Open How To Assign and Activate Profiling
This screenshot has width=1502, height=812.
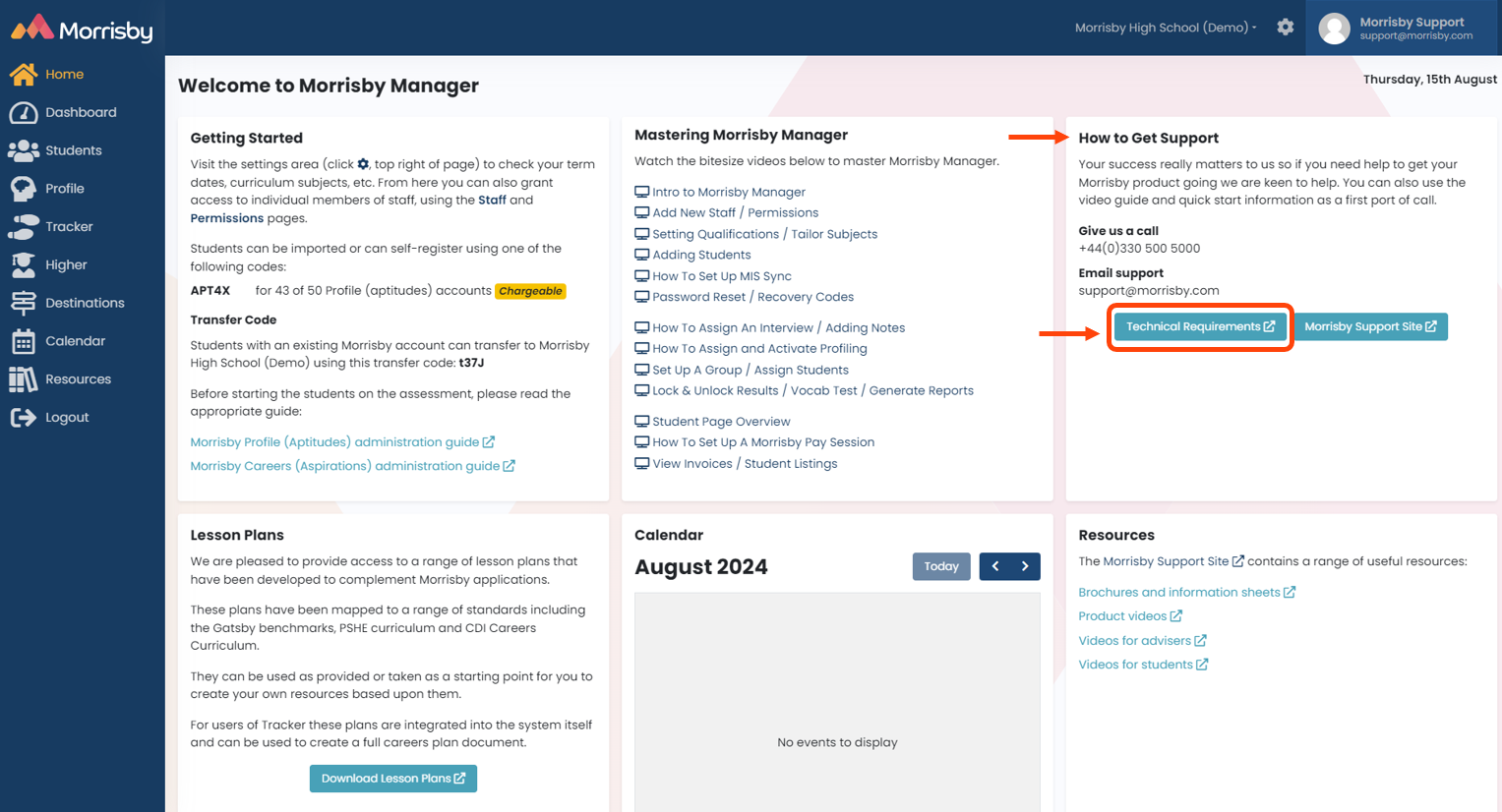pyautogui.click(x=760, y=349)
